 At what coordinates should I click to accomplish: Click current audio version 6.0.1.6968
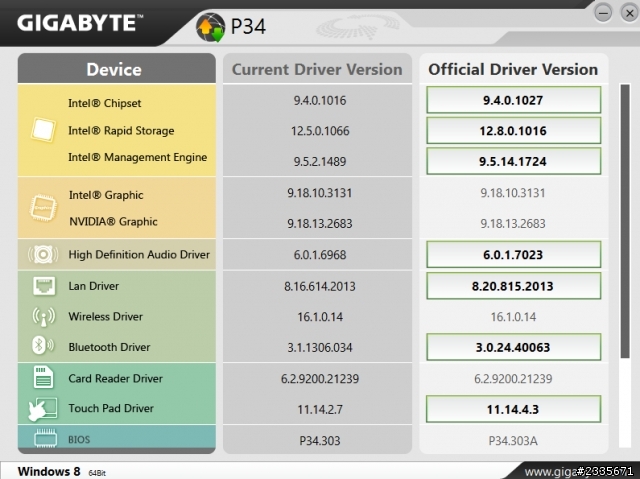[320, 255]
